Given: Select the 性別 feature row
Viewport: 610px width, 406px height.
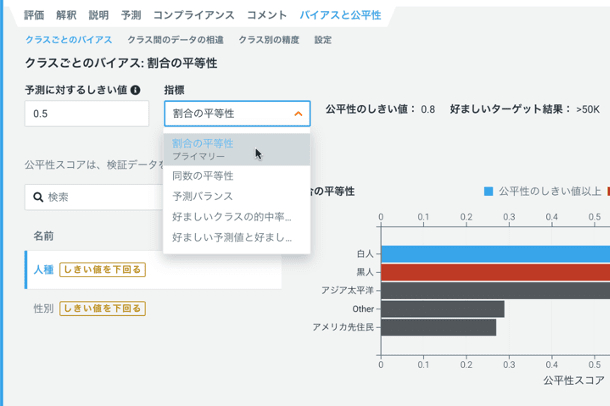Looking at the screenshot, I should (x=43, y=308).
